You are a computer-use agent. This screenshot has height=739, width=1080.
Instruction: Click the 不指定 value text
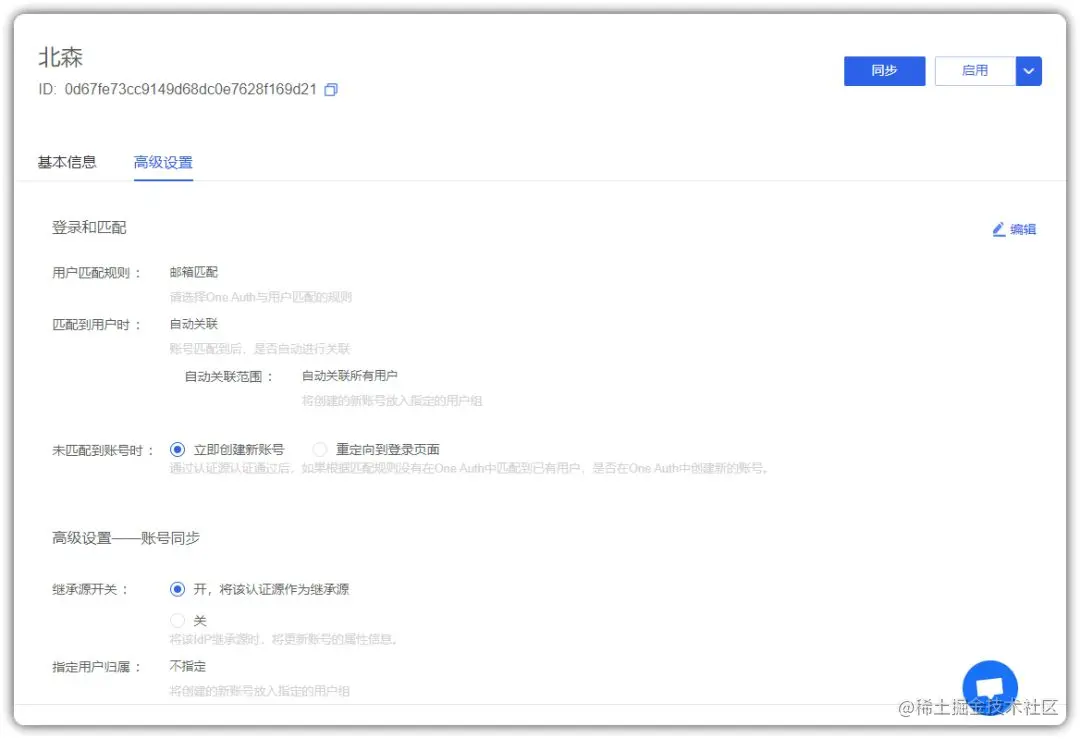[x=188, y=666]
